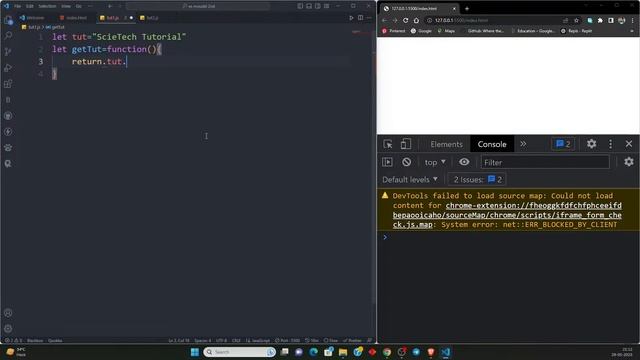
Task: Clear the console with the ban icon
Action: pyautogui.click(x=406, y=162)
